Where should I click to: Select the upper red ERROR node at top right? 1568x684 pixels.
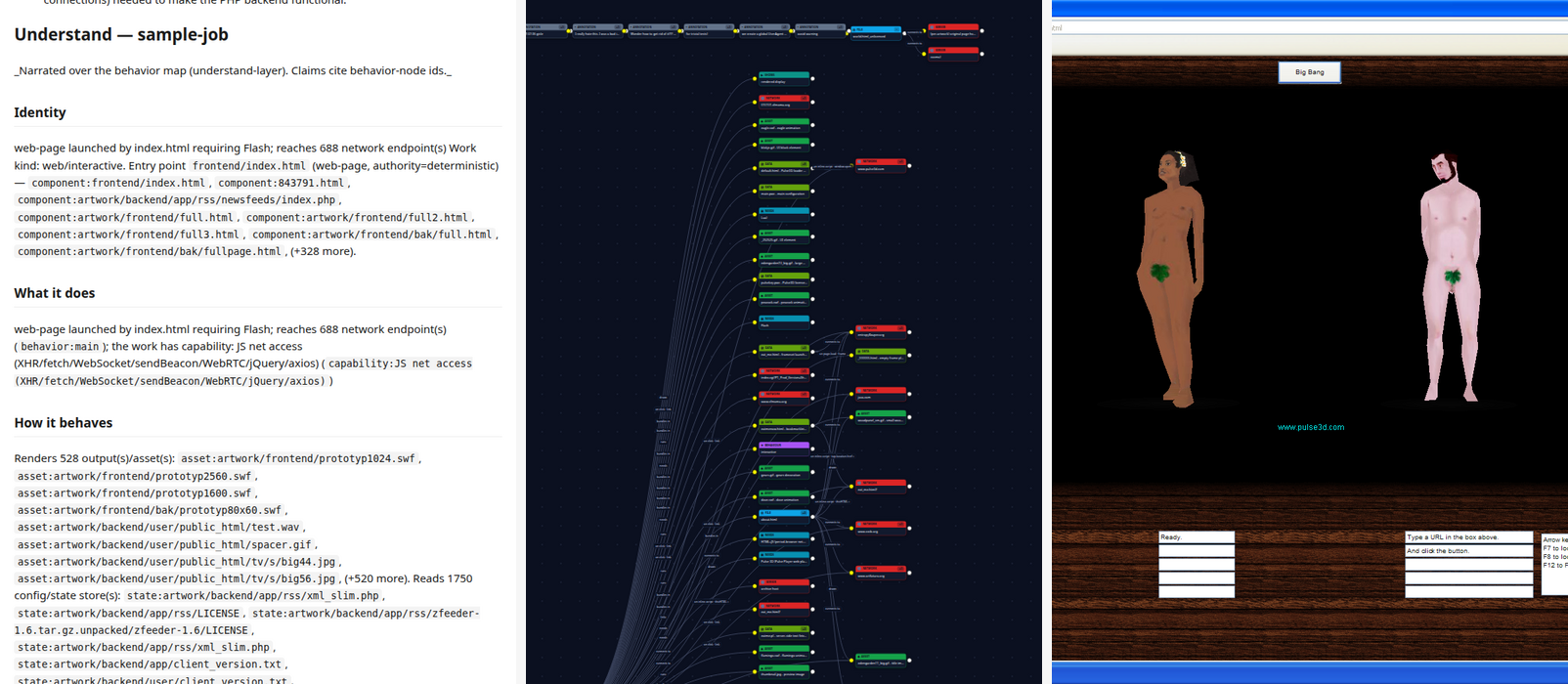point(953,31)
